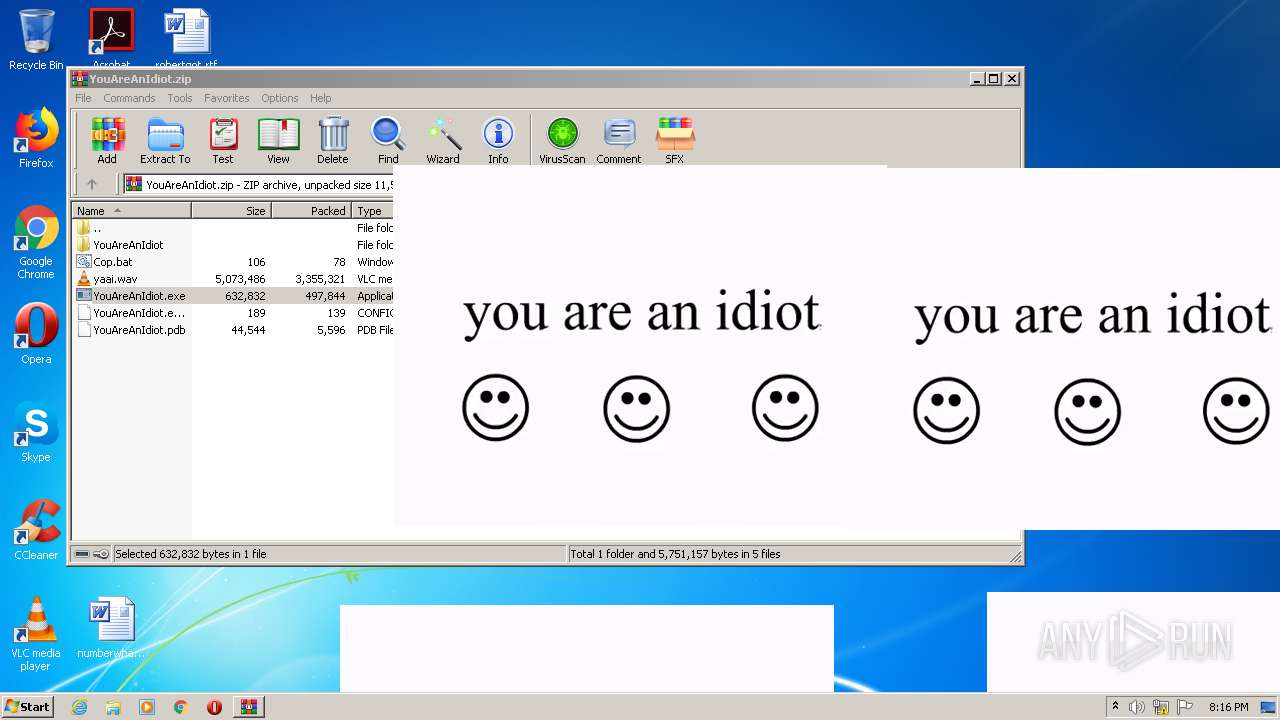The image size is (1280, 720).
Task: Open Internet Explorer from the taskbar
Action: [x=79, y=707]
